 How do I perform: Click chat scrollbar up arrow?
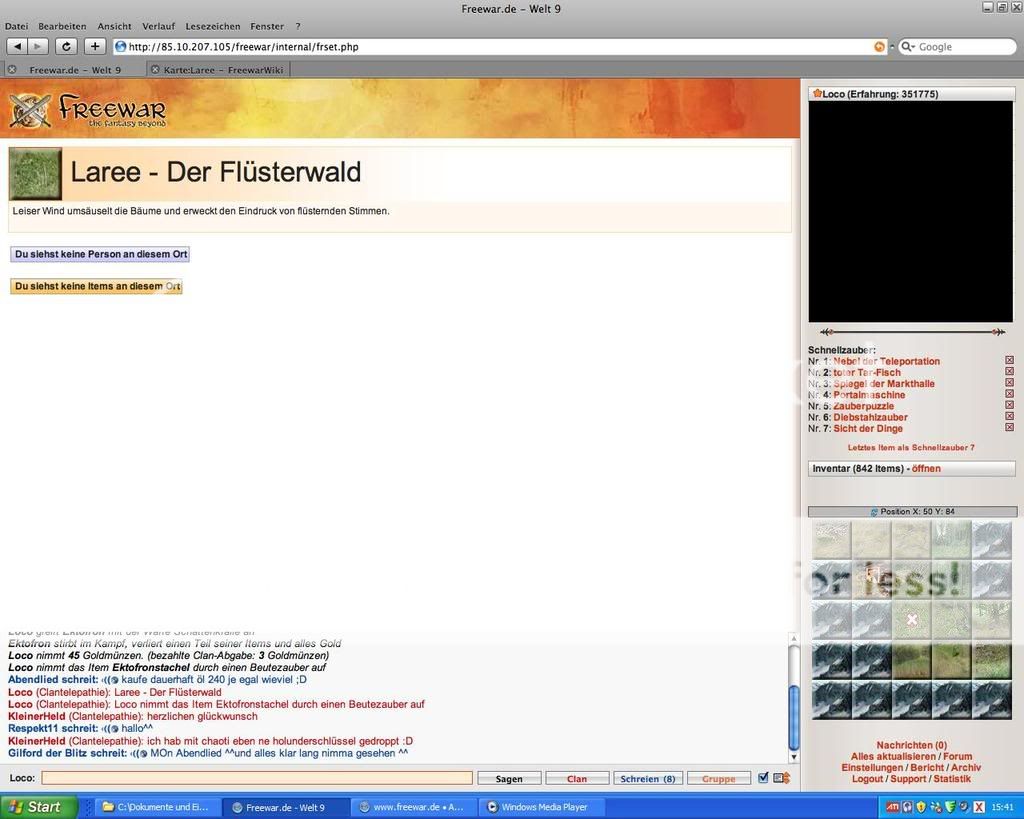(794, 638)
